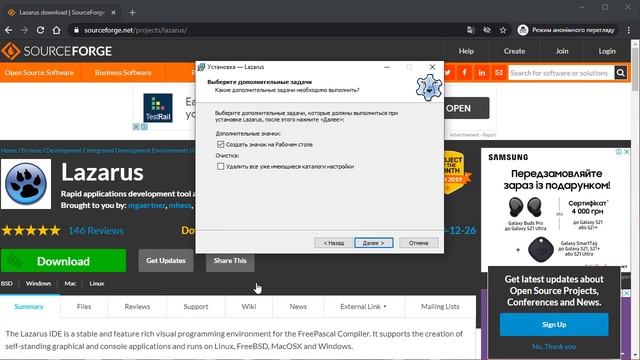Minimize the Lazarus installer window
The width and height of the screenshot is (640, 360).
click(x=387, y=67)
